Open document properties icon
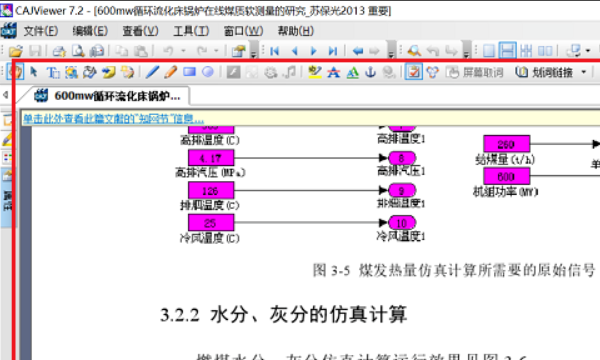 pos(238,50)
